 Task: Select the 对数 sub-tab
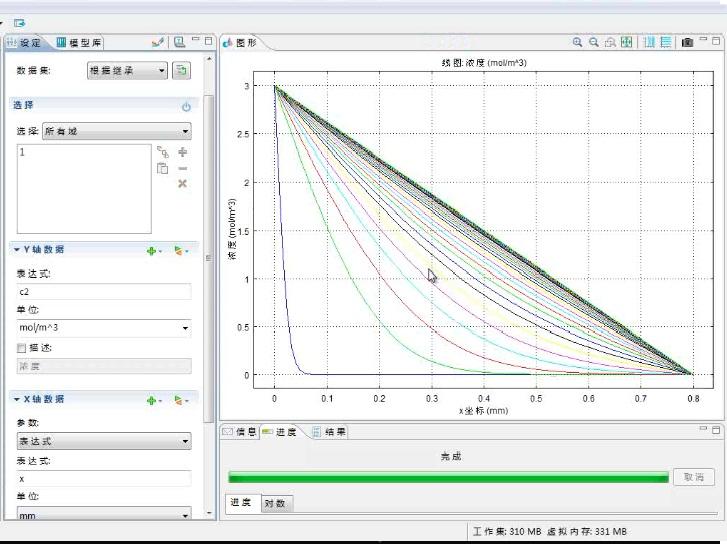(275, 503)
